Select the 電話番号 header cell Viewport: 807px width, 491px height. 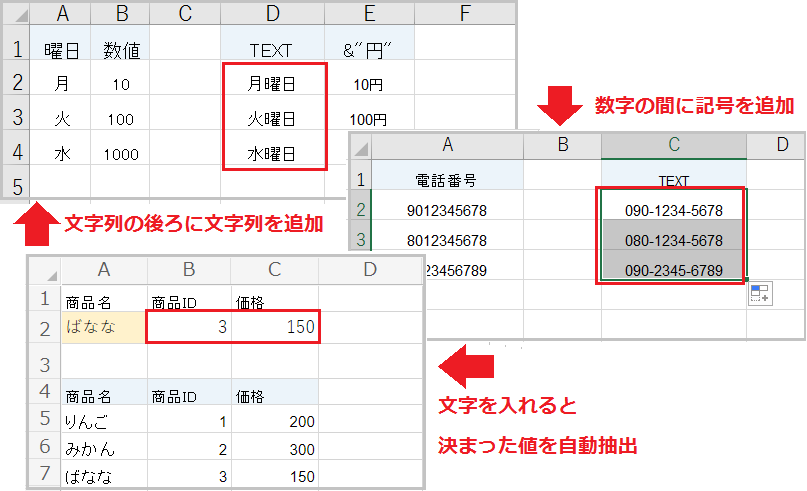point(447,179)
